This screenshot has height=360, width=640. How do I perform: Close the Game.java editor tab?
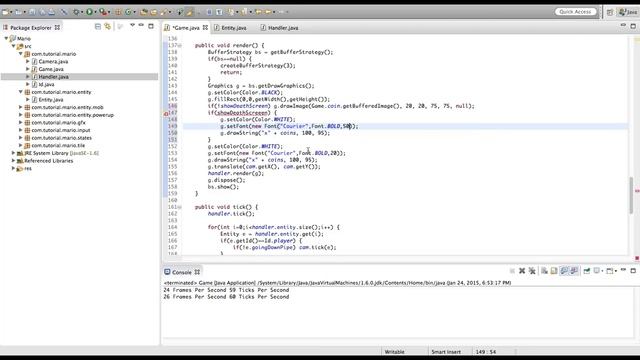click(205, 28)
